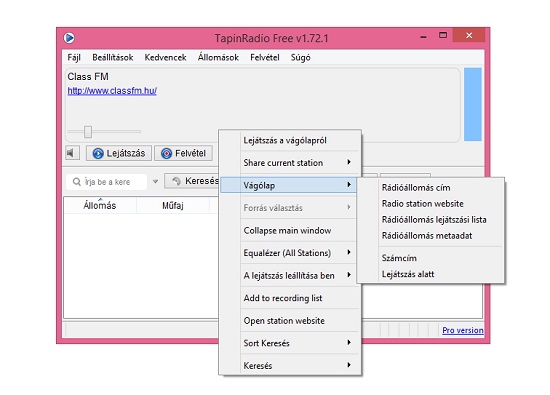Expand the Share current station submenu
The image size is (550, 395).
pyautogui.click(x=290, y=163)
